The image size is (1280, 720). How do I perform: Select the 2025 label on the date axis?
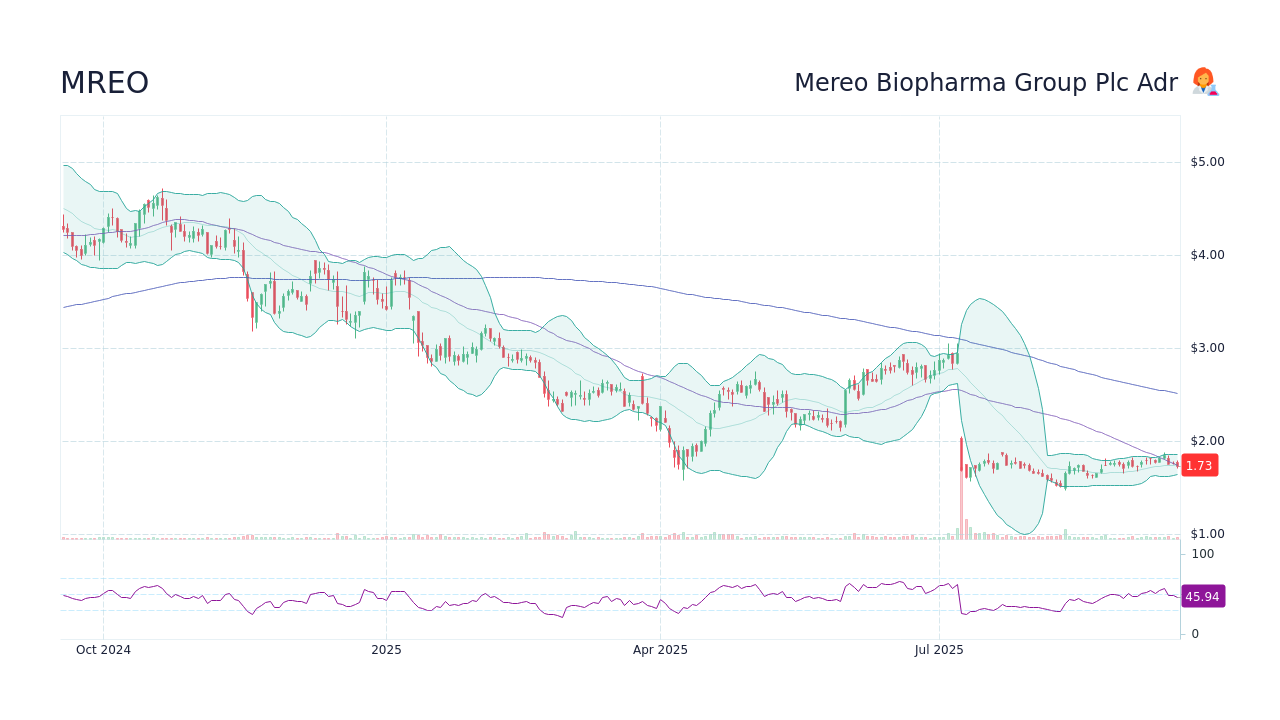pos(386,650)
